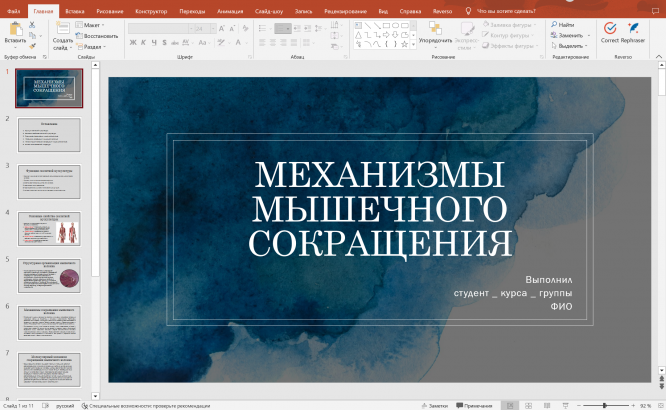Open the comments speech-bubble icon at top right
Image resolution: width=666 pixels, height=410 pixels.
coord(655,10)
